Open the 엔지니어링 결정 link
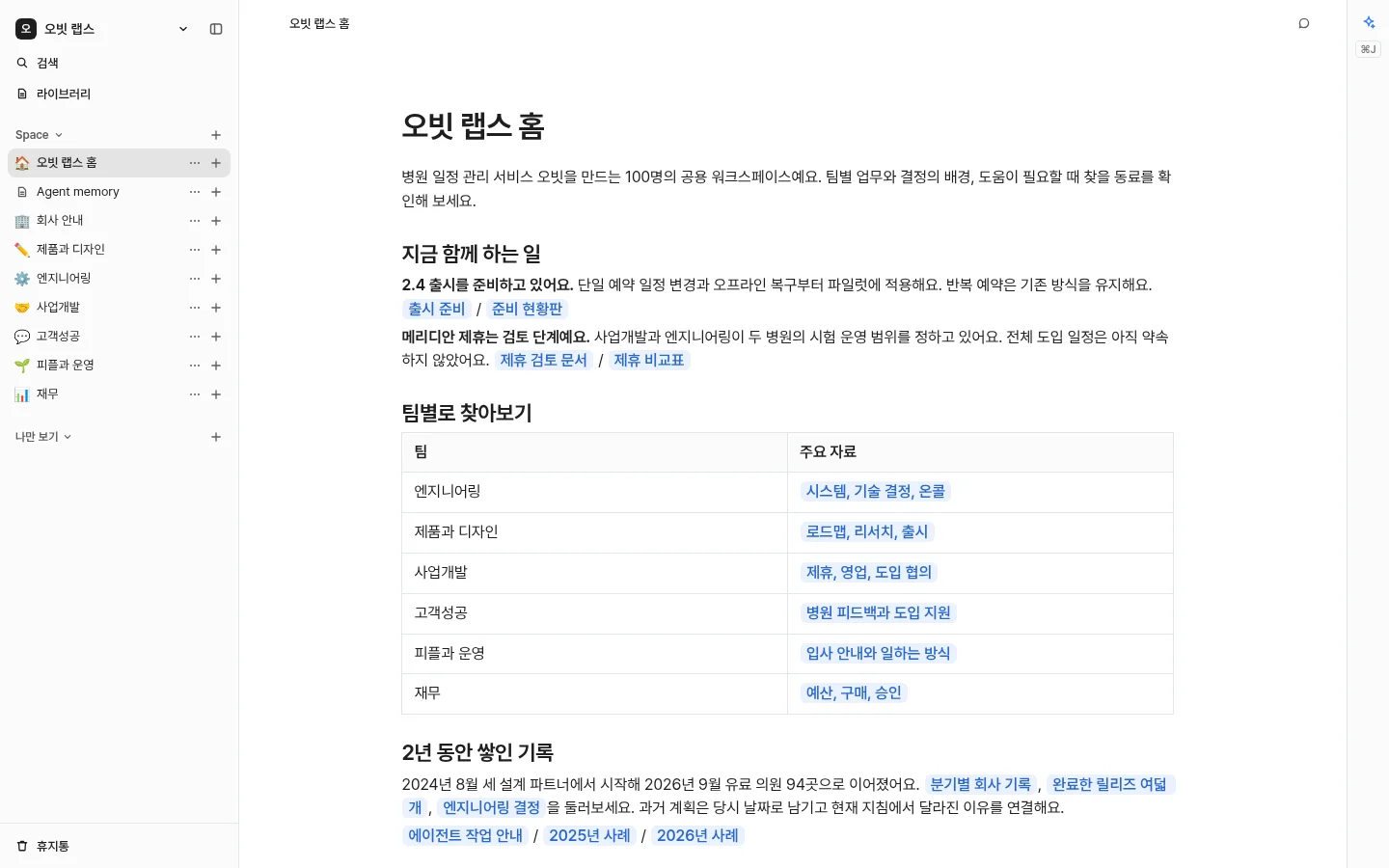Viewport: 1389px width, 868px height. point(491,807)
